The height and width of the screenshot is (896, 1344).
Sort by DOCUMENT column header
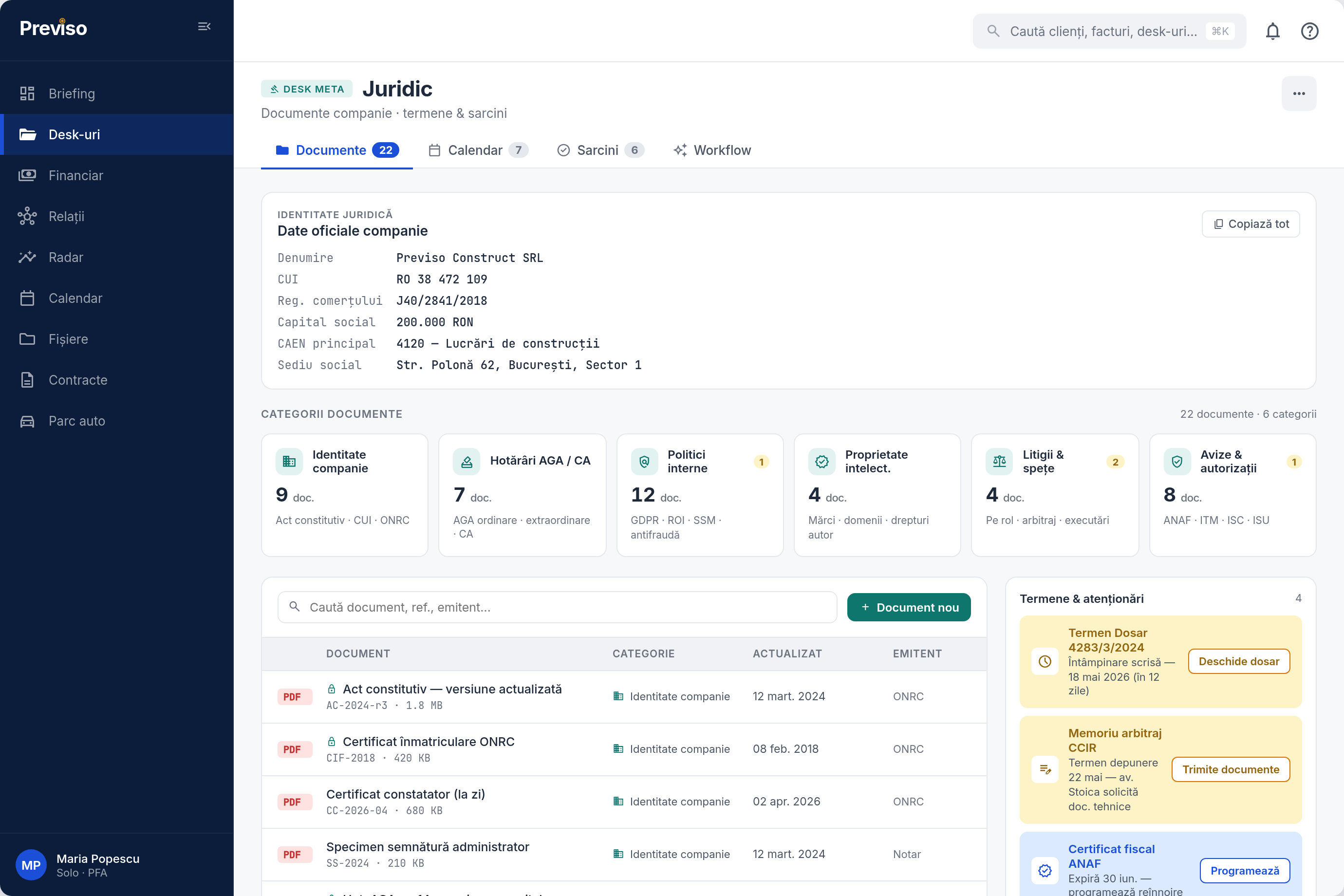coord(358,653)
